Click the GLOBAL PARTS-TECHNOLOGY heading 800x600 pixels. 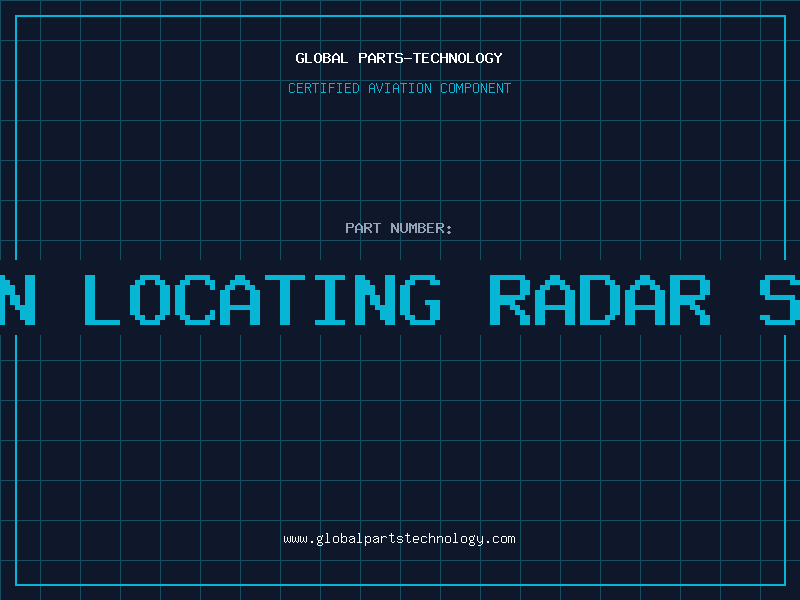tap(399, 58)
